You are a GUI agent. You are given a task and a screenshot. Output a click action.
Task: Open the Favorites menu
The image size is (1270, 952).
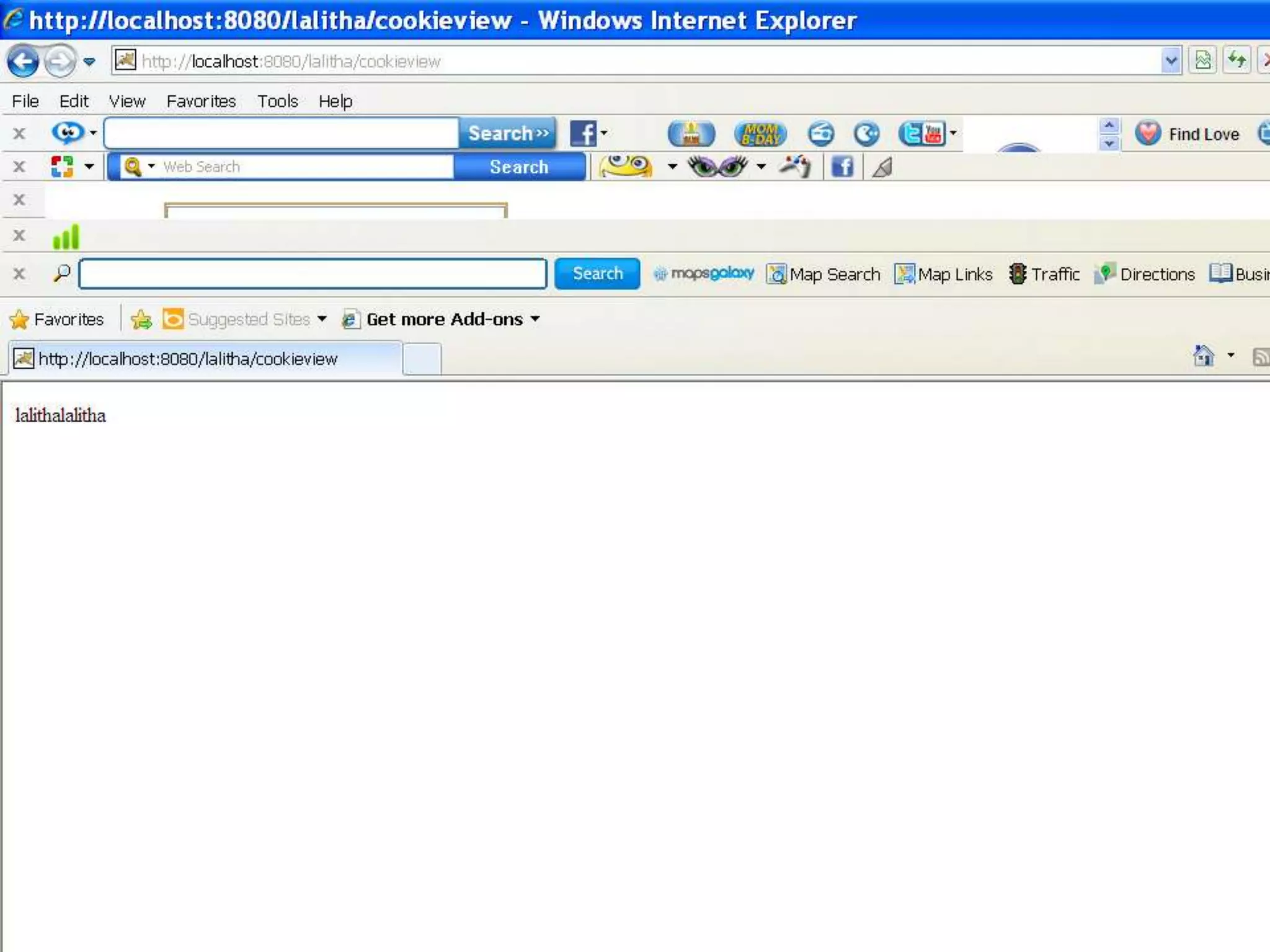(201, 101)
